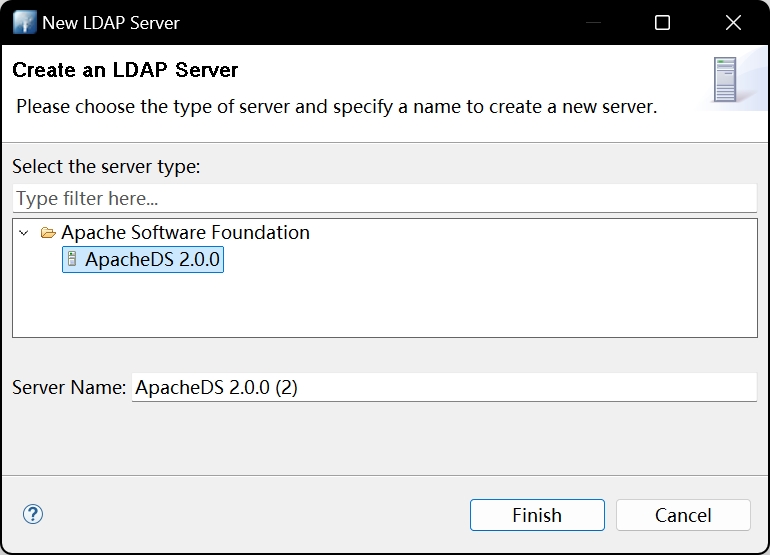Click the New LDAP Server title bar text
The height and width of the screenshot is (555, 770).
point(111,22)
